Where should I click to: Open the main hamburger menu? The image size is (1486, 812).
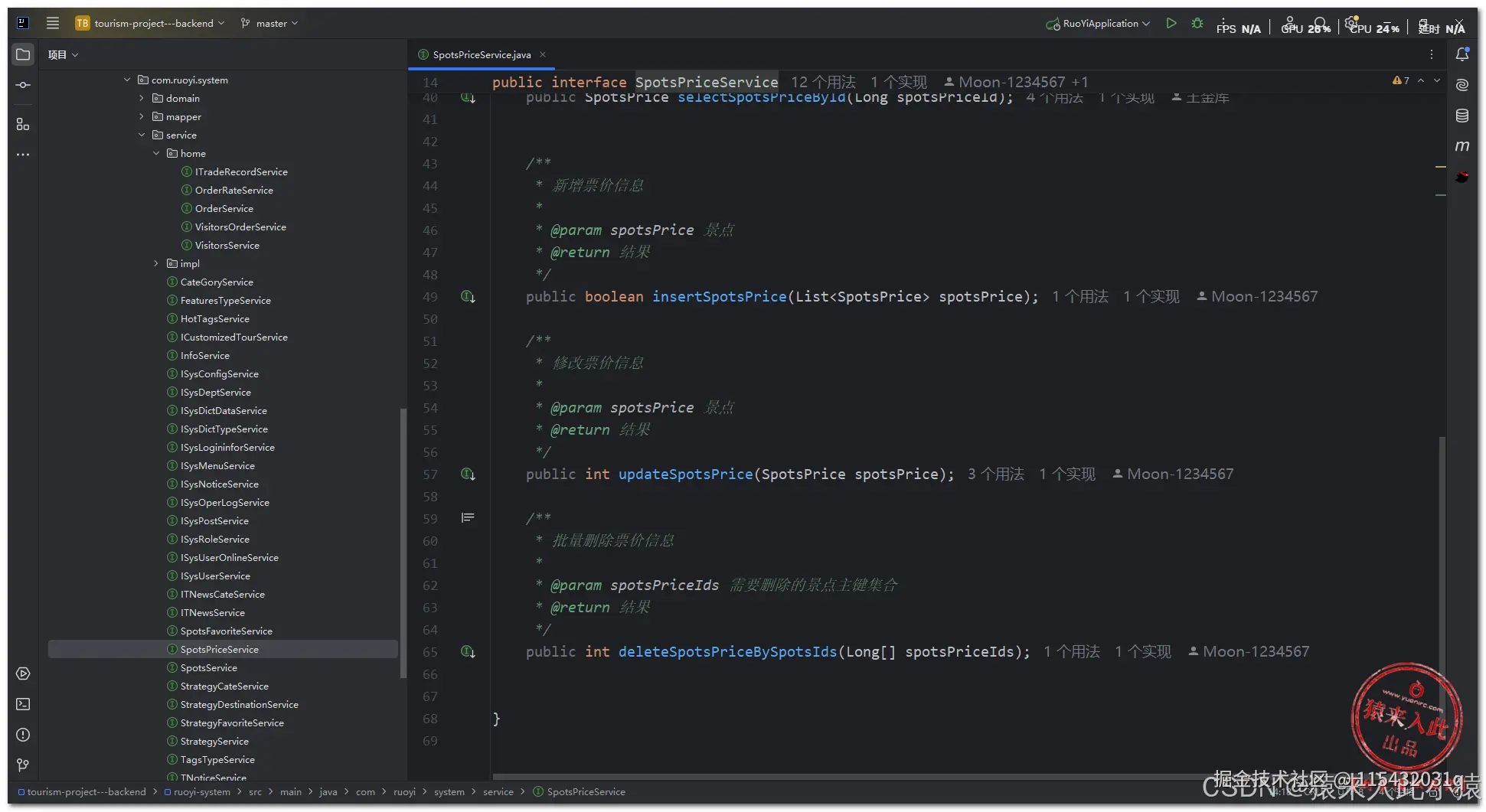coord(53,23)
